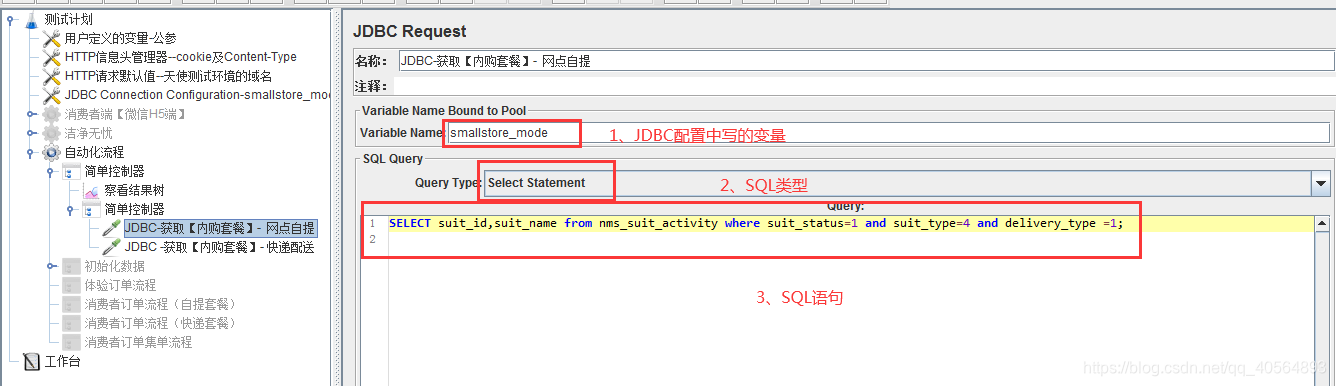This screenshot has width=1336, height=386.
Task: Click the 用户定义的变量-公参 config icon
Action: click(x=52, y=38)
